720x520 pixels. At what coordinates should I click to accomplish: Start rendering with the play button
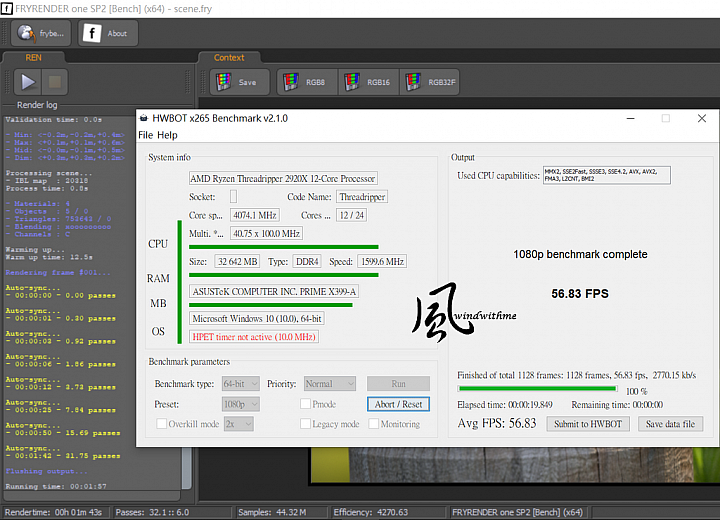tap(28, 82)
